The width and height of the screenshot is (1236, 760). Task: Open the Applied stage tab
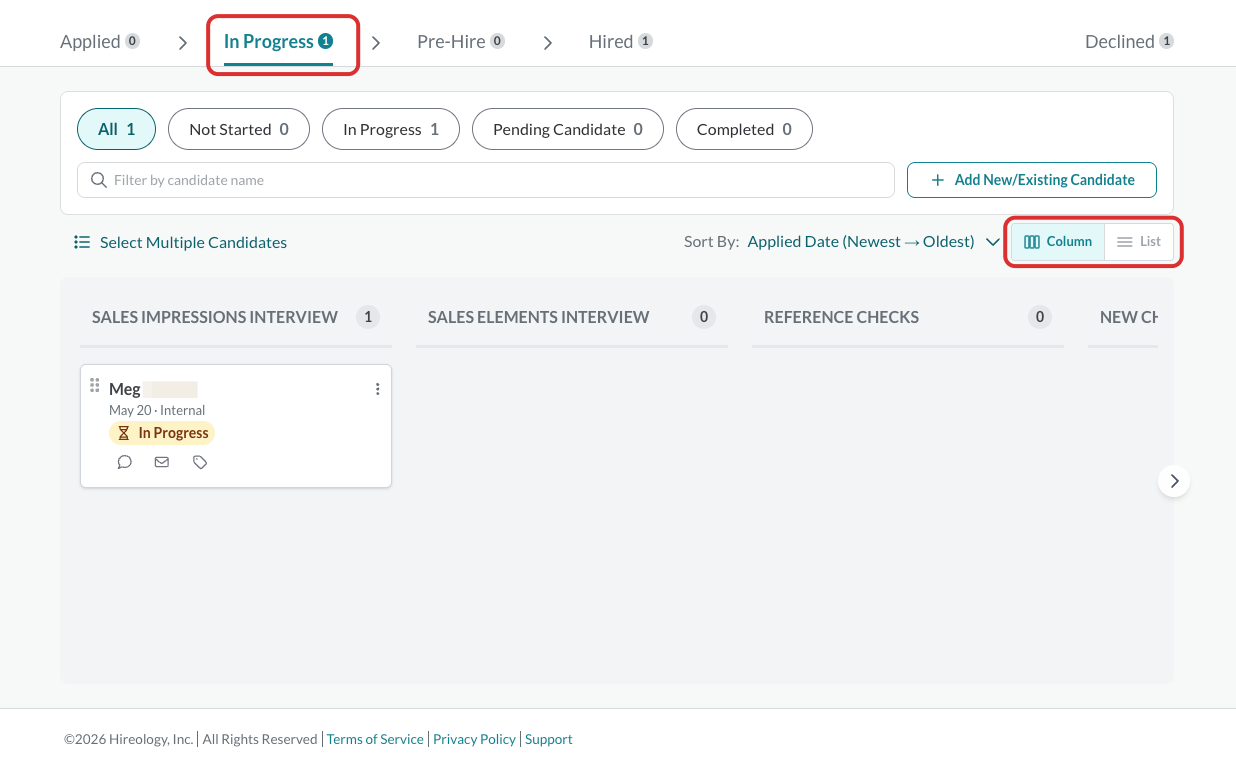(100, 41)
